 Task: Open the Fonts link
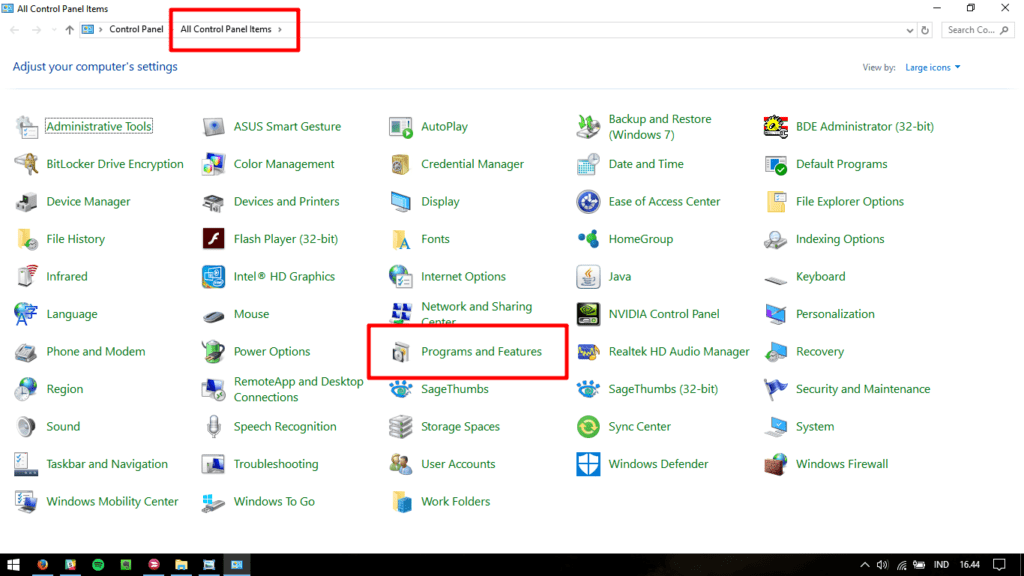tap(435, 239)
